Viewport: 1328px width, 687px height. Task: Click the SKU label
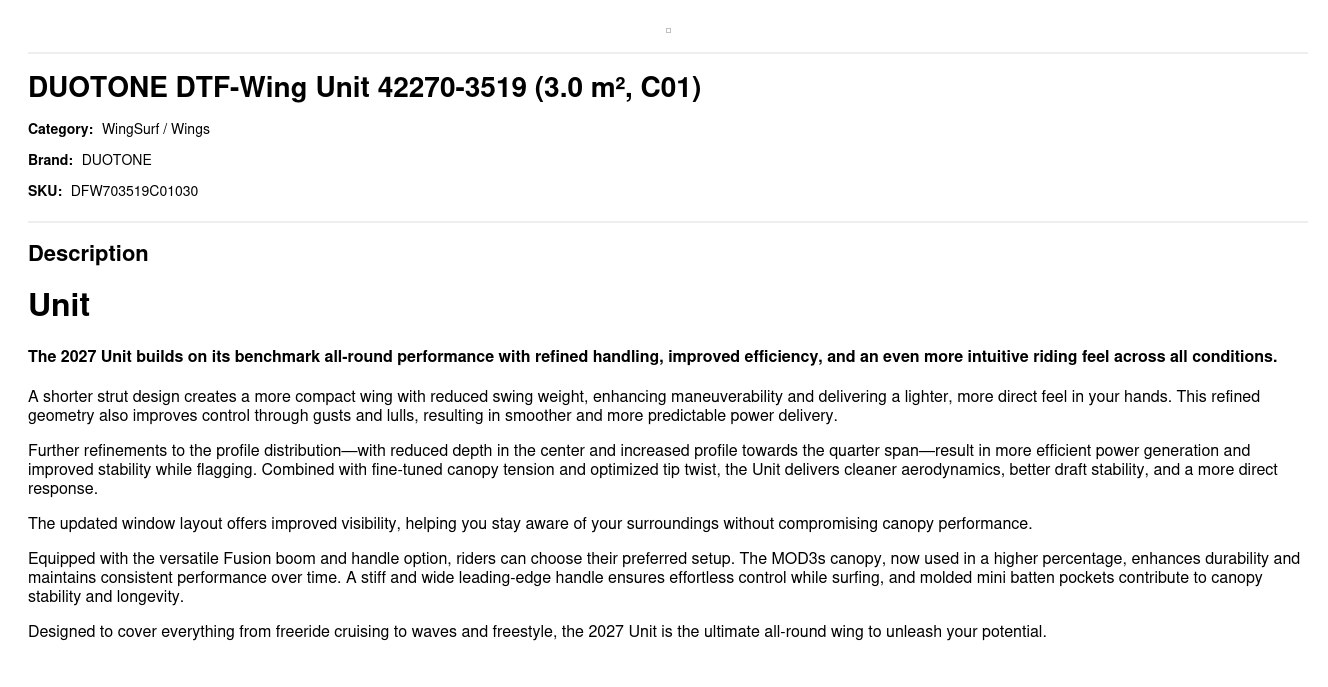point(45,191)
